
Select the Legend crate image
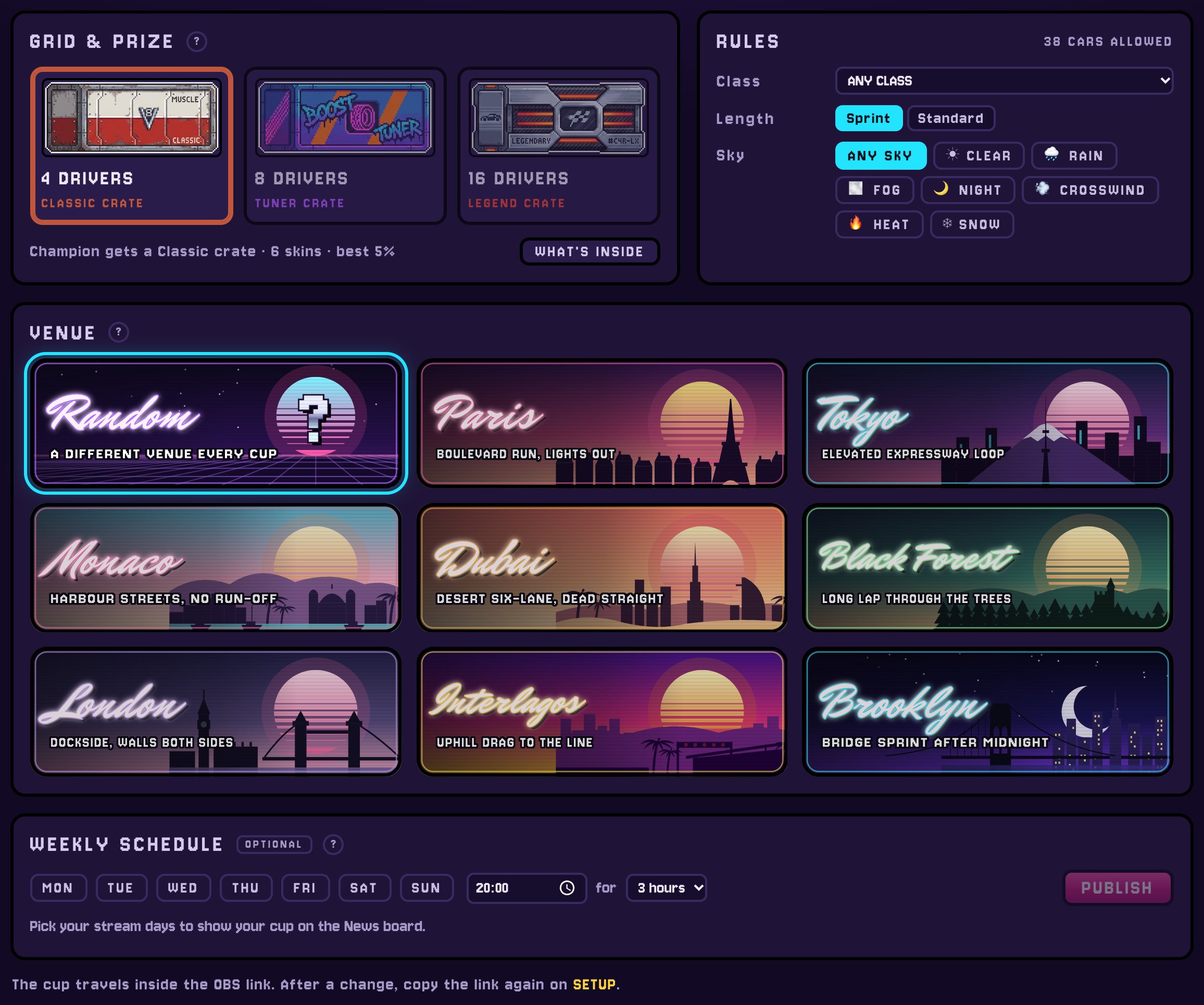coord(558,118)
